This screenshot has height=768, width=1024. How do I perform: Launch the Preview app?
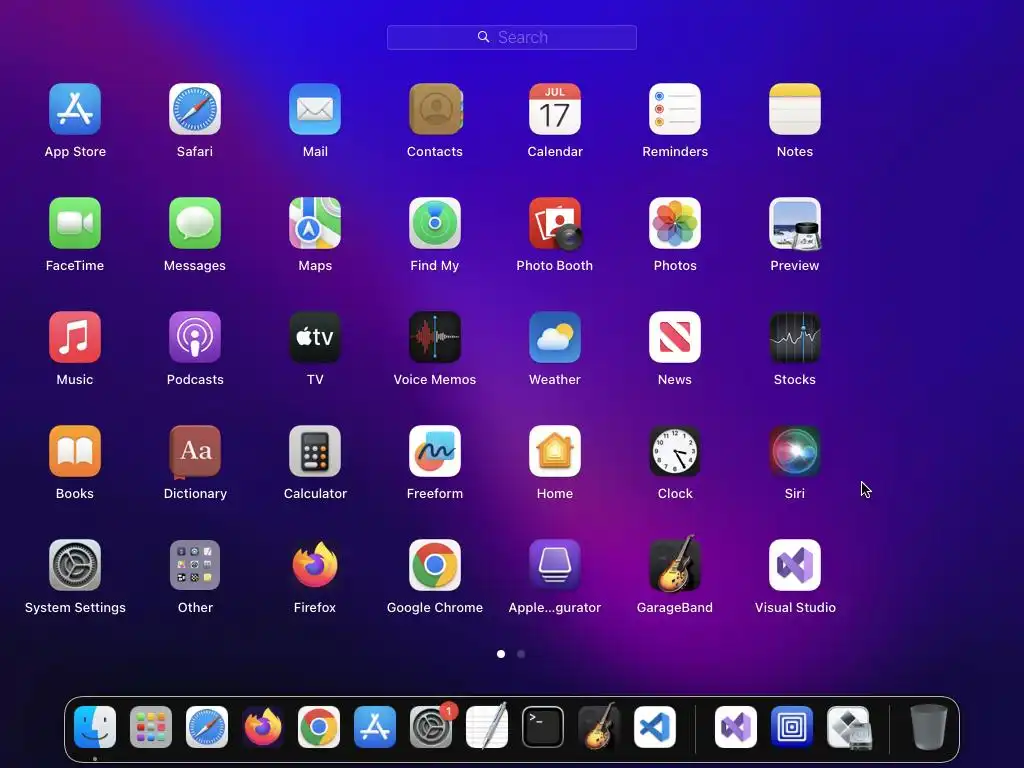click(x=795, y=223)
